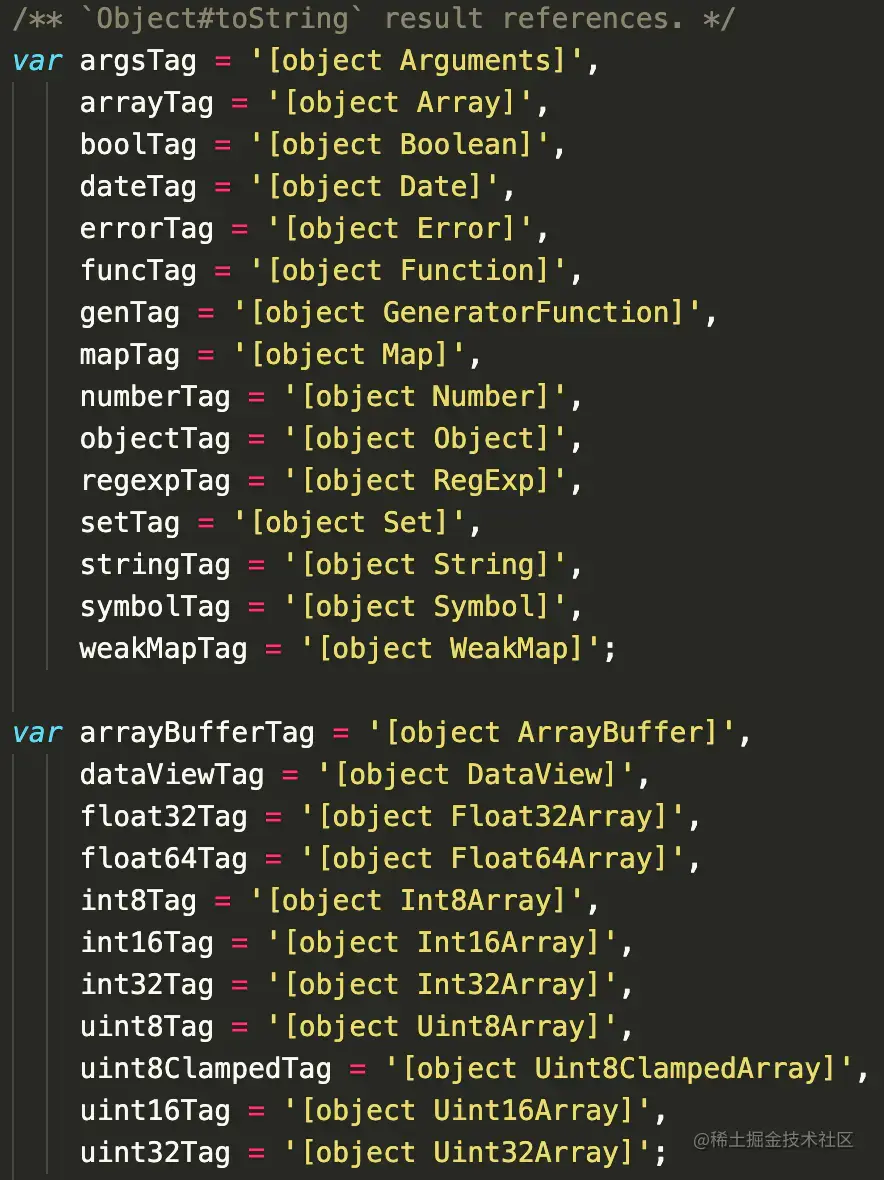Click the '[object Boolean]' string literal
This screenshot has width=884, height=1180.
400,145
